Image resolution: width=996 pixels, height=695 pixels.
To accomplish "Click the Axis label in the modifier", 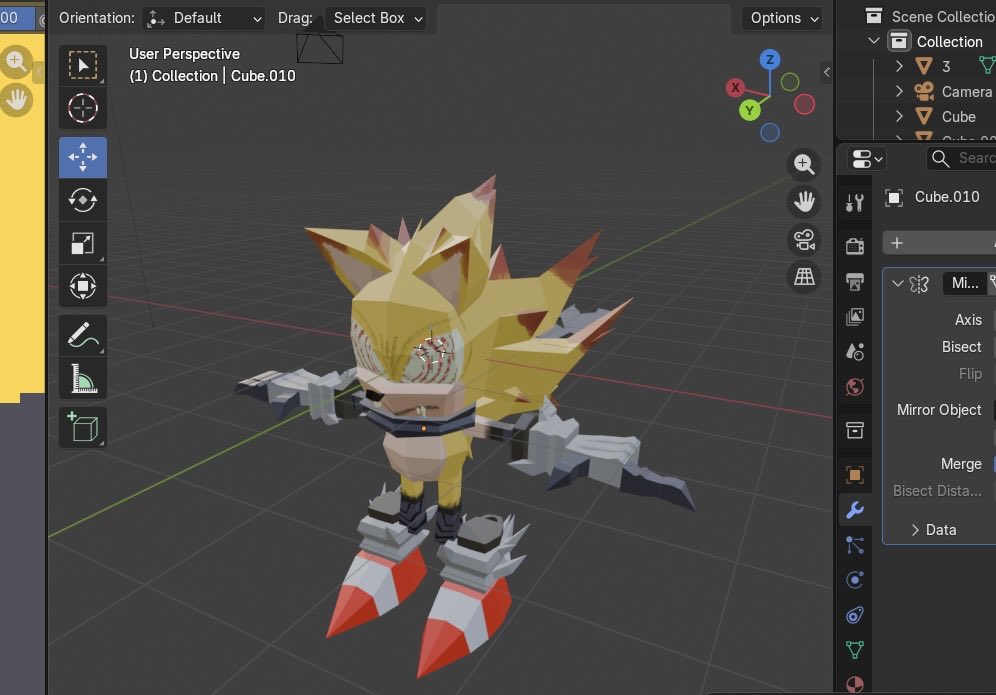I will click(x=968, y=320).
